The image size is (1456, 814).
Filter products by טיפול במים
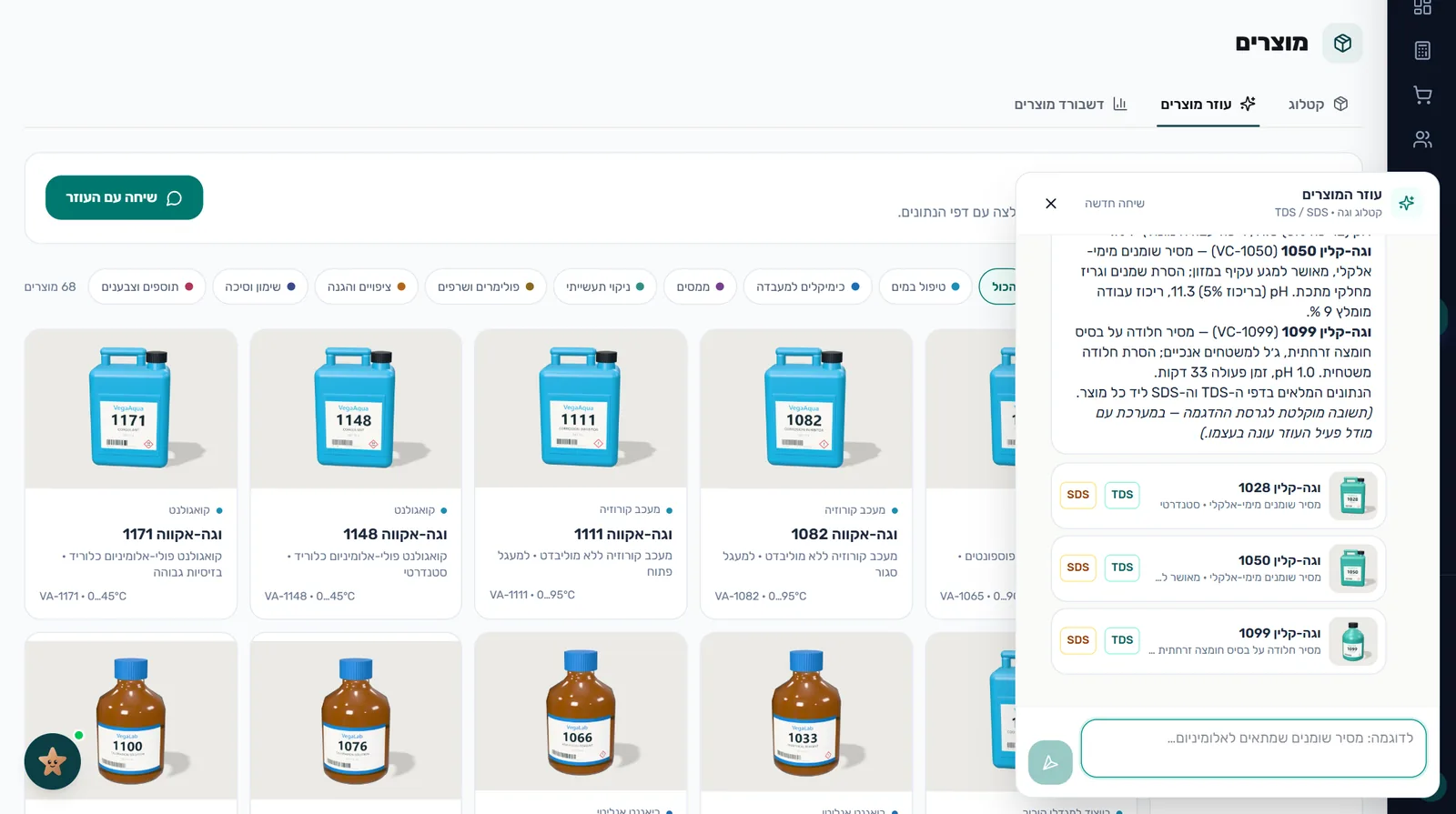click(925, 286)
